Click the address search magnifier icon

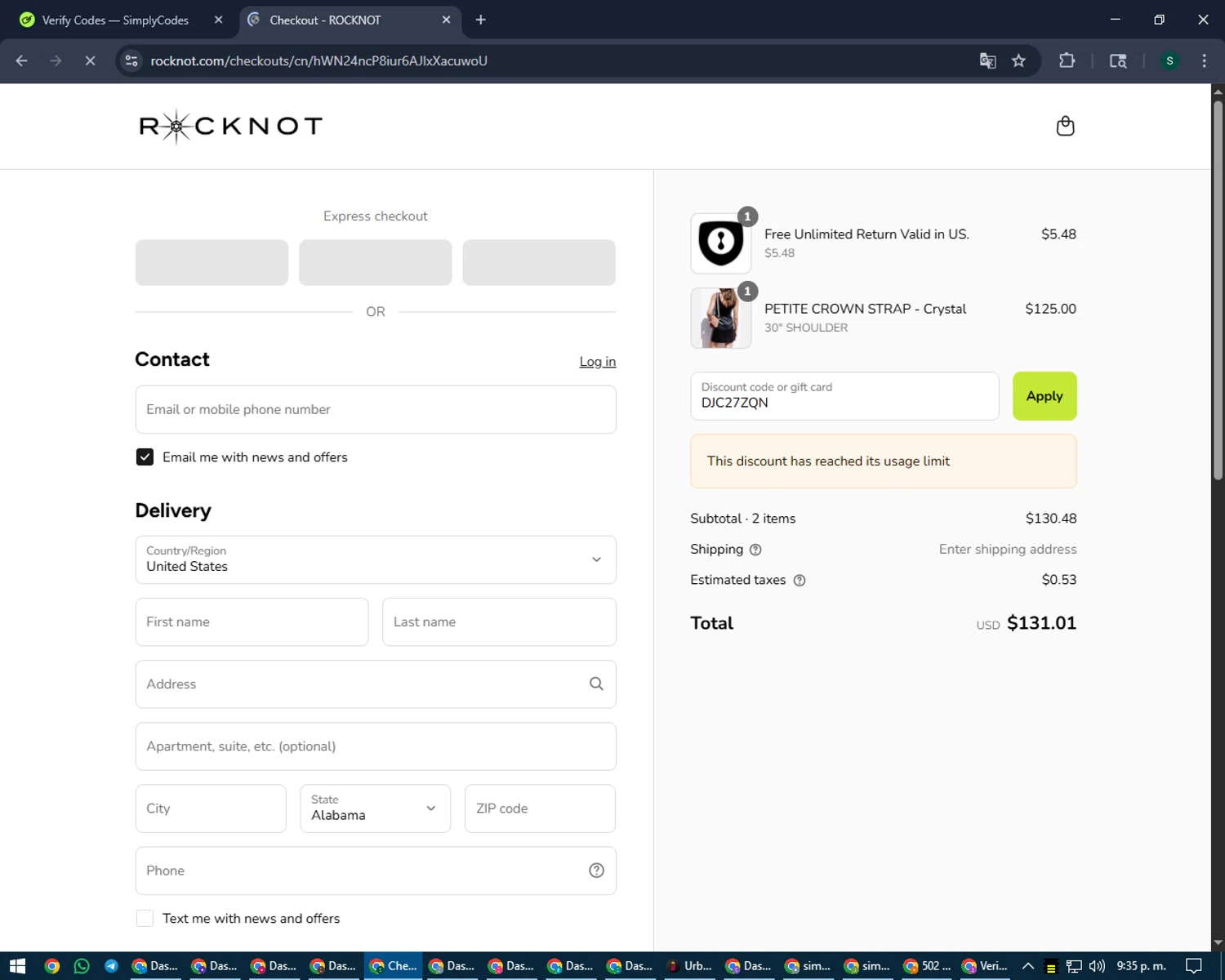click(x=596, y=684)
